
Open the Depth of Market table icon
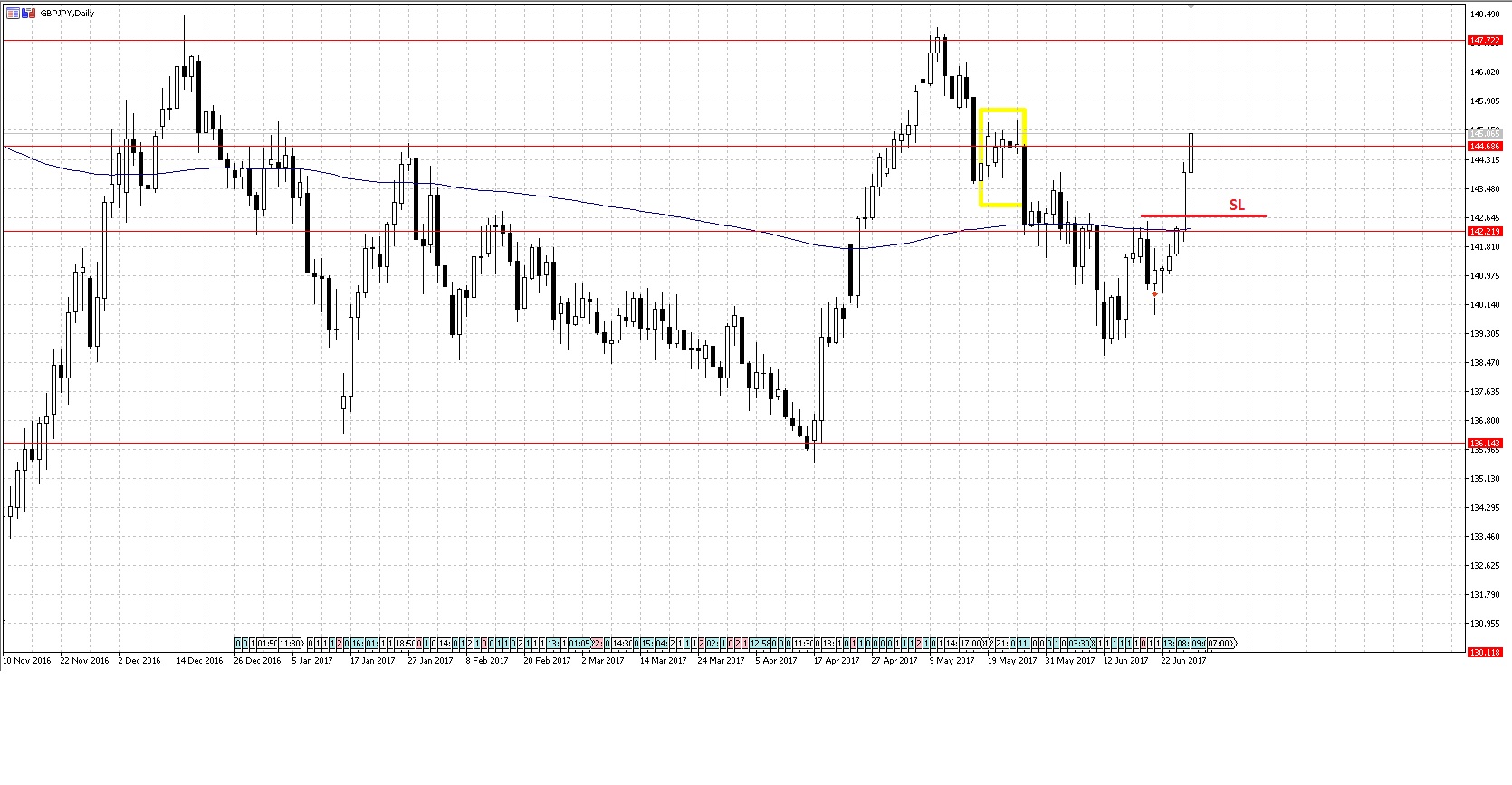(x=13, y=13)
